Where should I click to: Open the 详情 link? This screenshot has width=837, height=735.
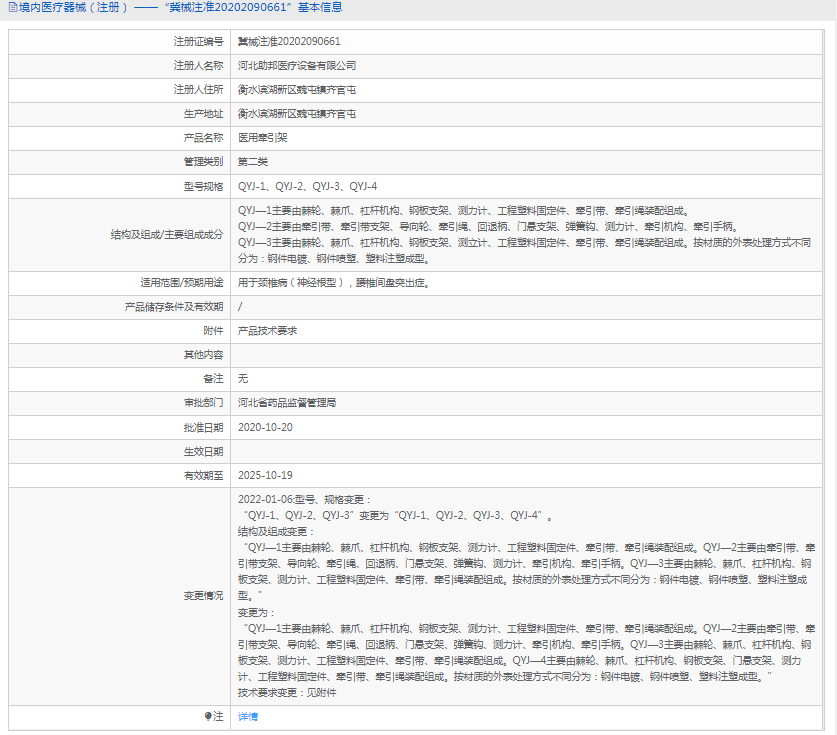(x=248, y=716)
